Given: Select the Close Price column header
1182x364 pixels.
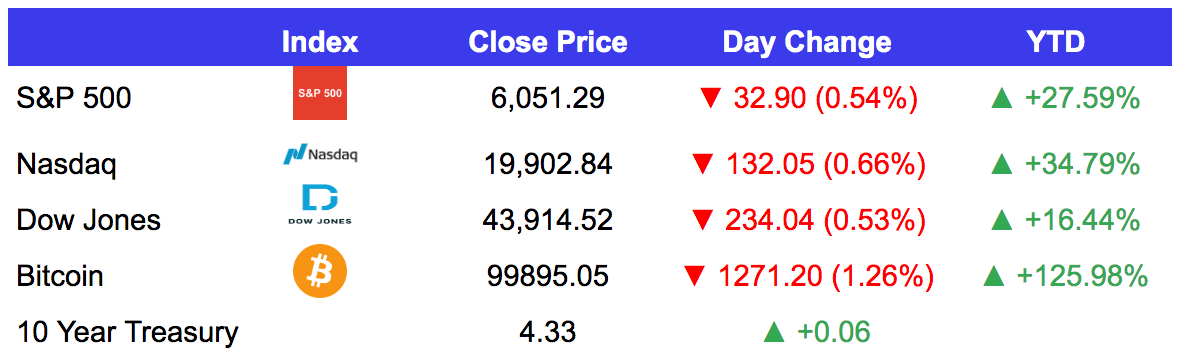Looking at the screenshot, I should pos(547,42).
